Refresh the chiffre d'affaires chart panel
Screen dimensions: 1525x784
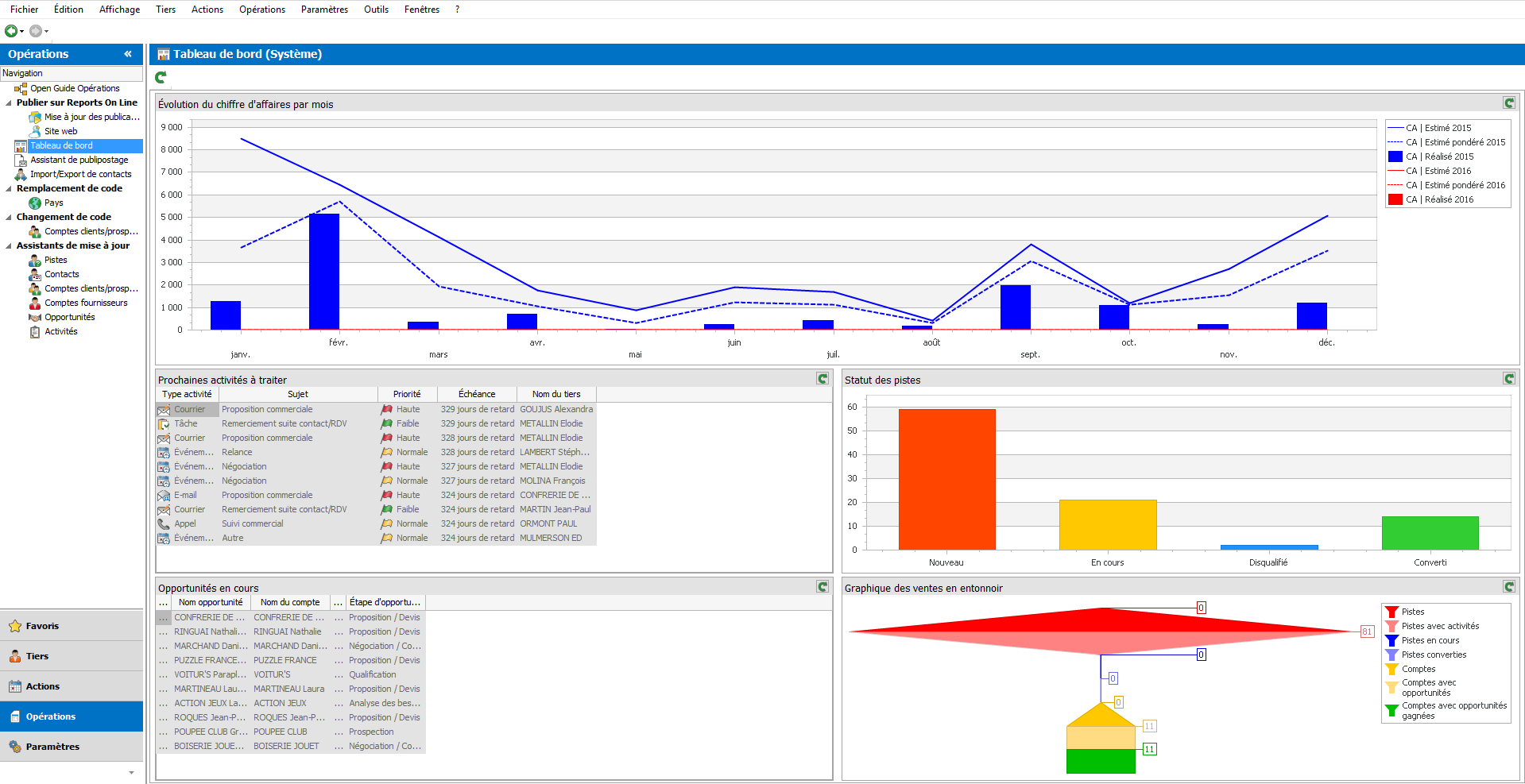1508,102
